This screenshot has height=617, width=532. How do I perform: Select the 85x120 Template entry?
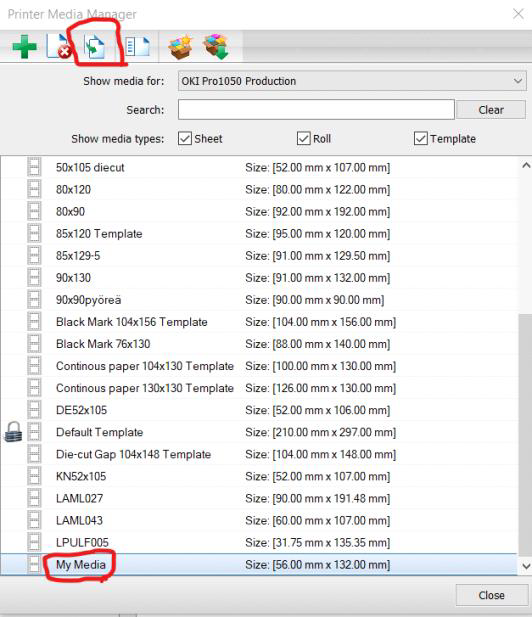[259, 234]
